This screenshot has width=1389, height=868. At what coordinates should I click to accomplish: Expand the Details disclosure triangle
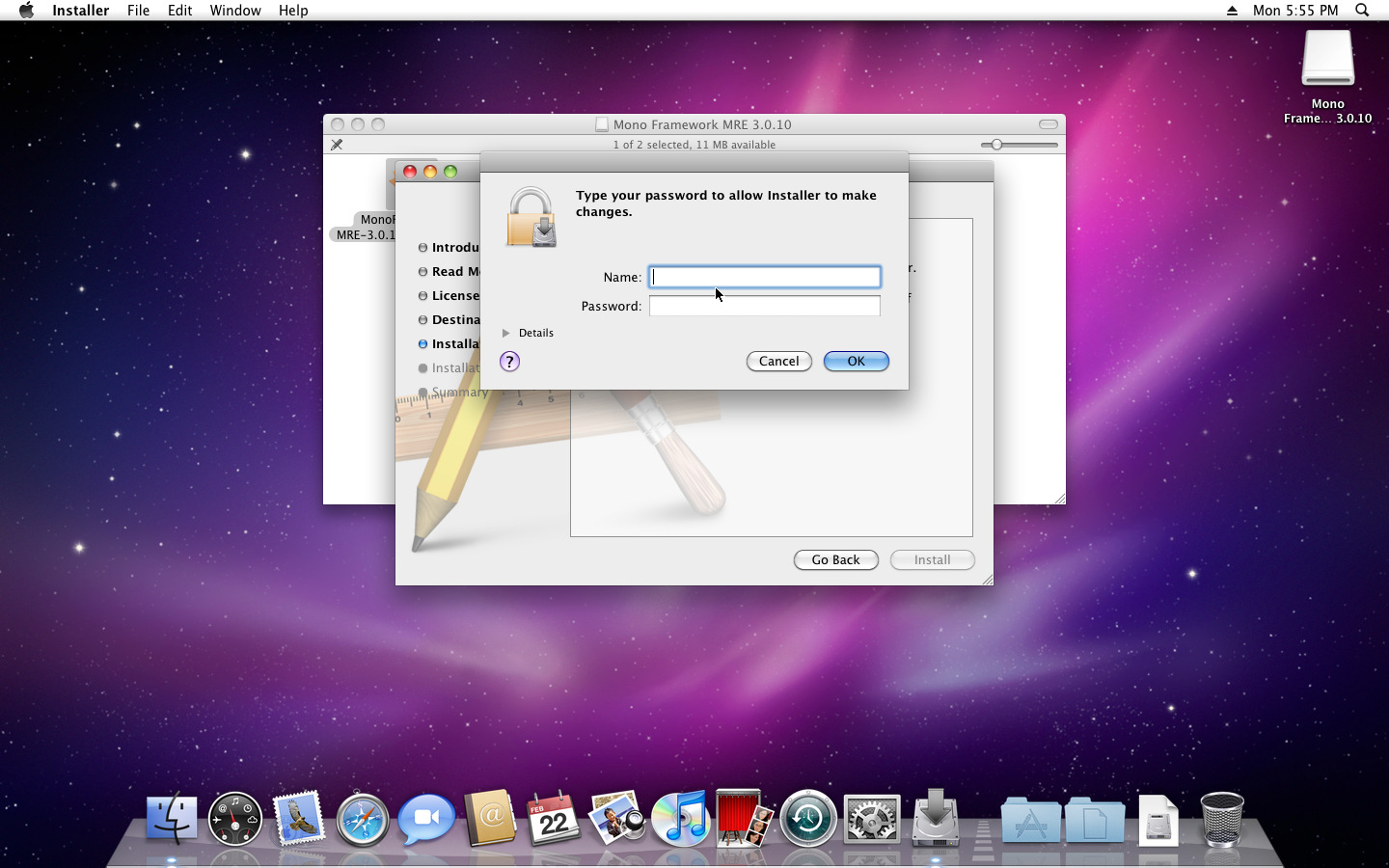tap(505, 333)
